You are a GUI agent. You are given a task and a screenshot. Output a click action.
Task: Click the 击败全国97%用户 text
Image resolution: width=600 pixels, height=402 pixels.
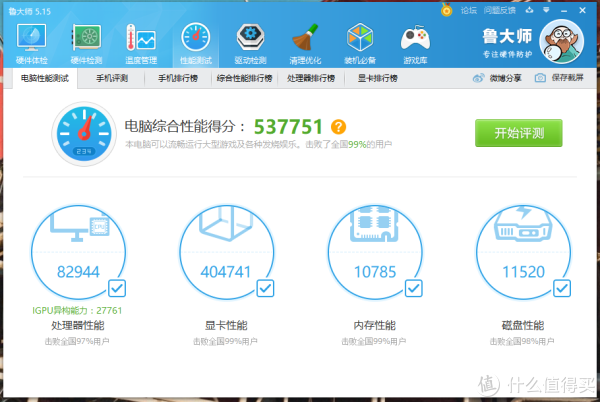77,341
